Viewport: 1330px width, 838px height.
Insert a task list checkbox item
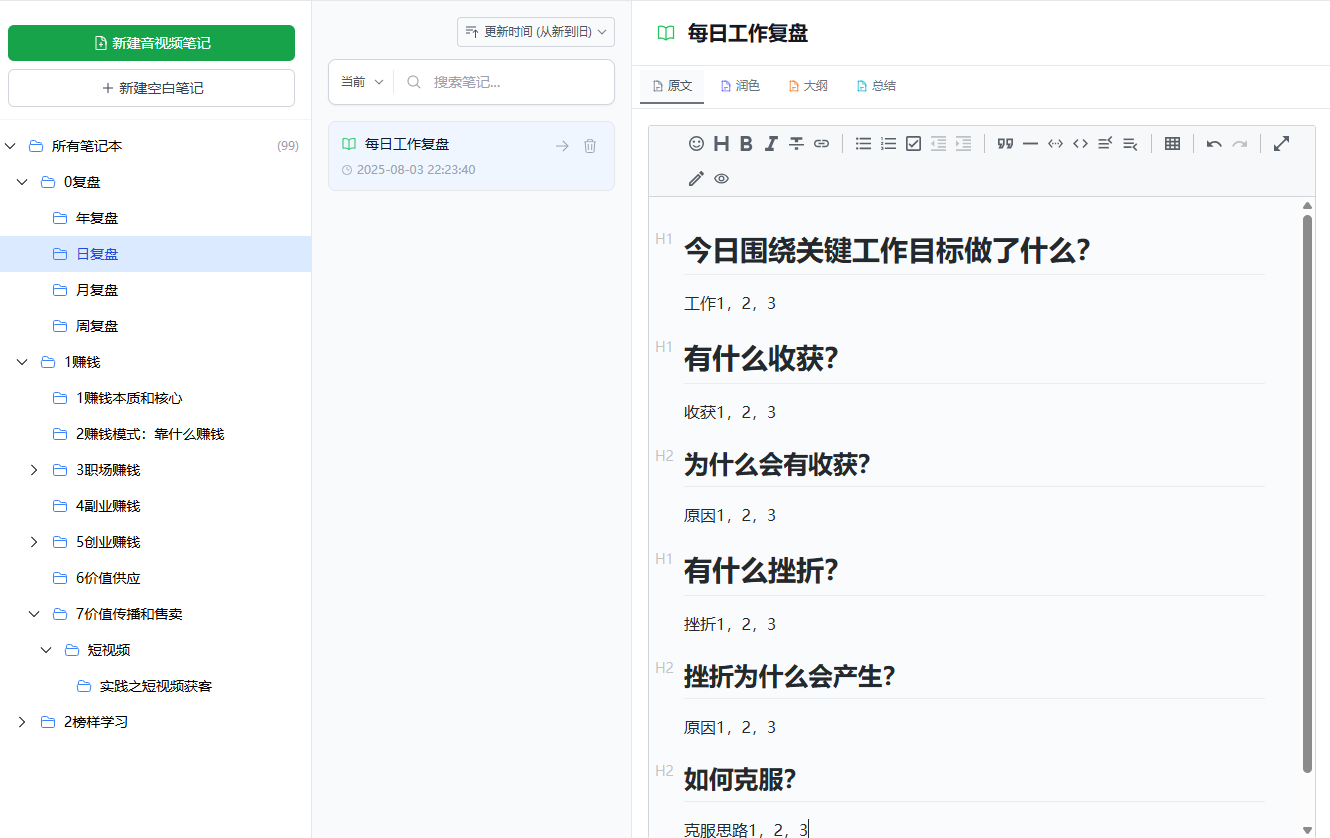click(x=913, y=144)
